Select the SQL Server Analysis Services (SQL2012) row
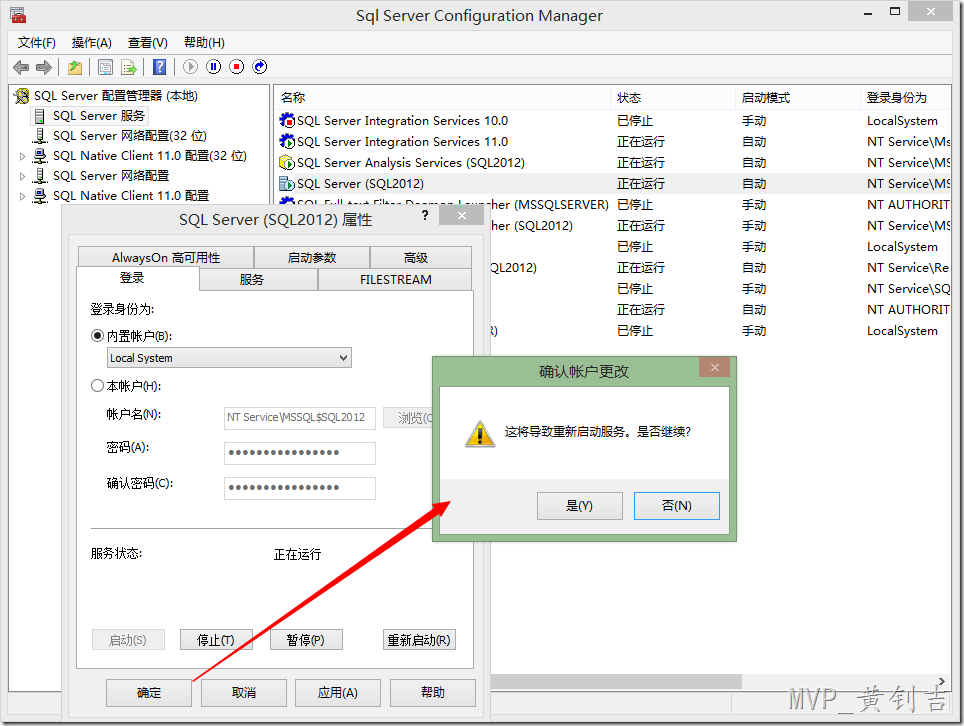The width and height of the screenshot is (964, 726). (x=411, y=162)
